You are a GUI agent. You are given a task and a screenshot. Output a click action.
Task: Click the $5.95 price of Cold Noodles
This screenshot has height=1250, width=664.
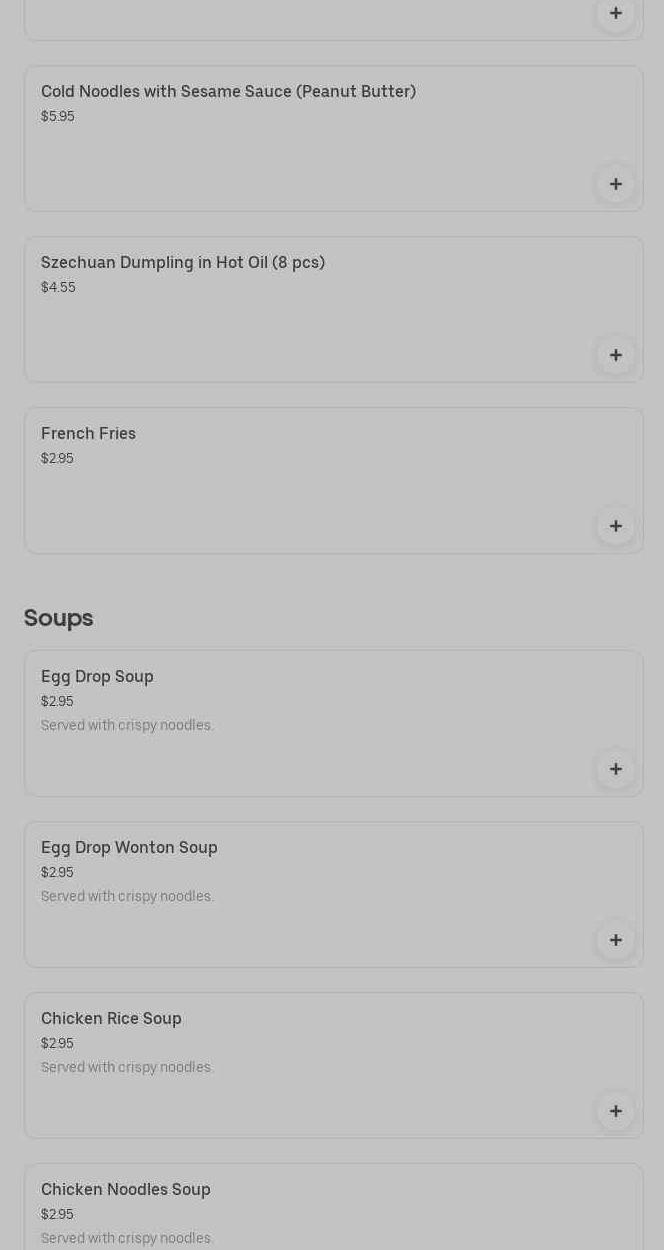point(58,117)
